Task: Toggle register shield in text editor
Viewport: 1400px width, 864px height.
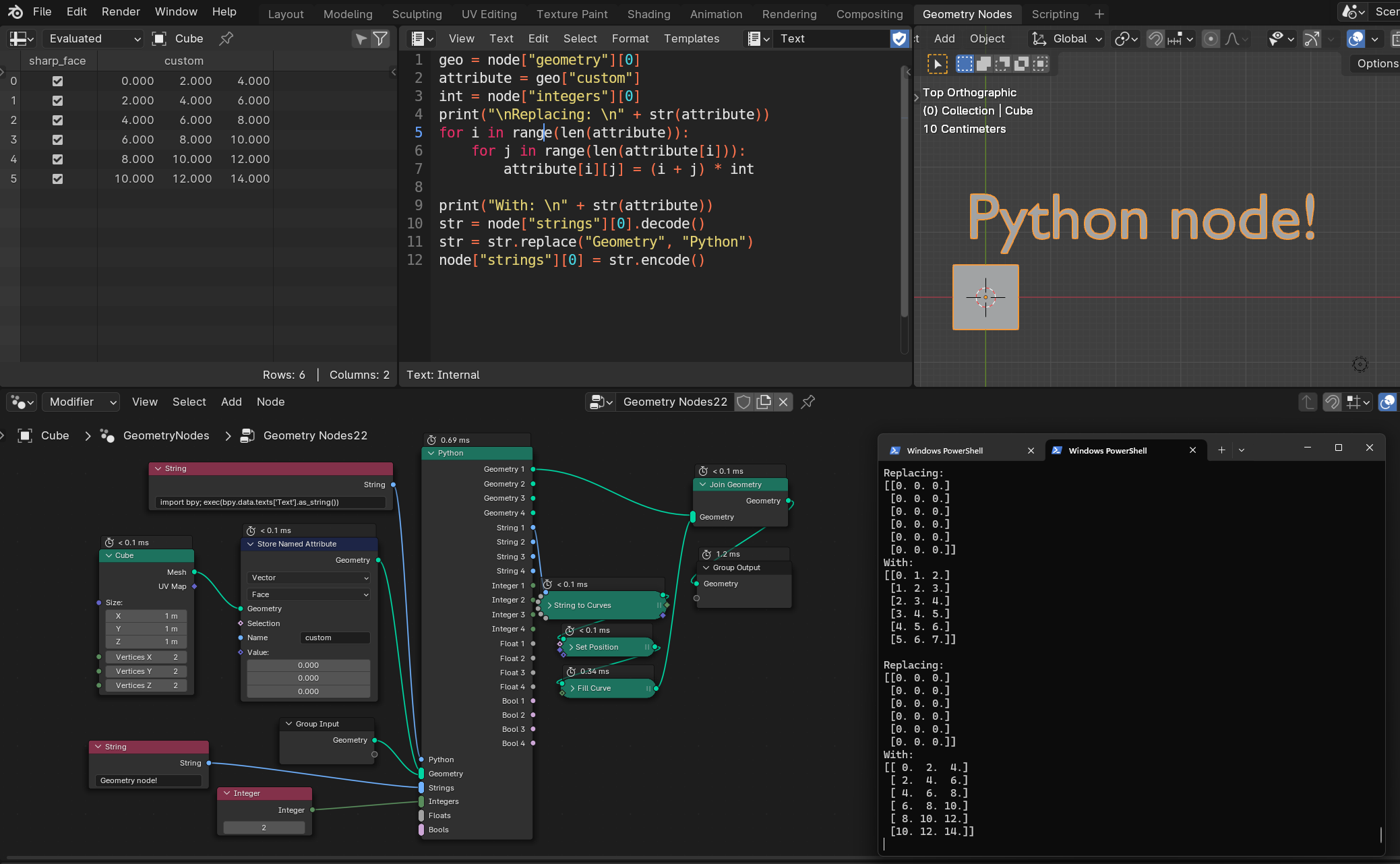Action: (x=899, y=38)
